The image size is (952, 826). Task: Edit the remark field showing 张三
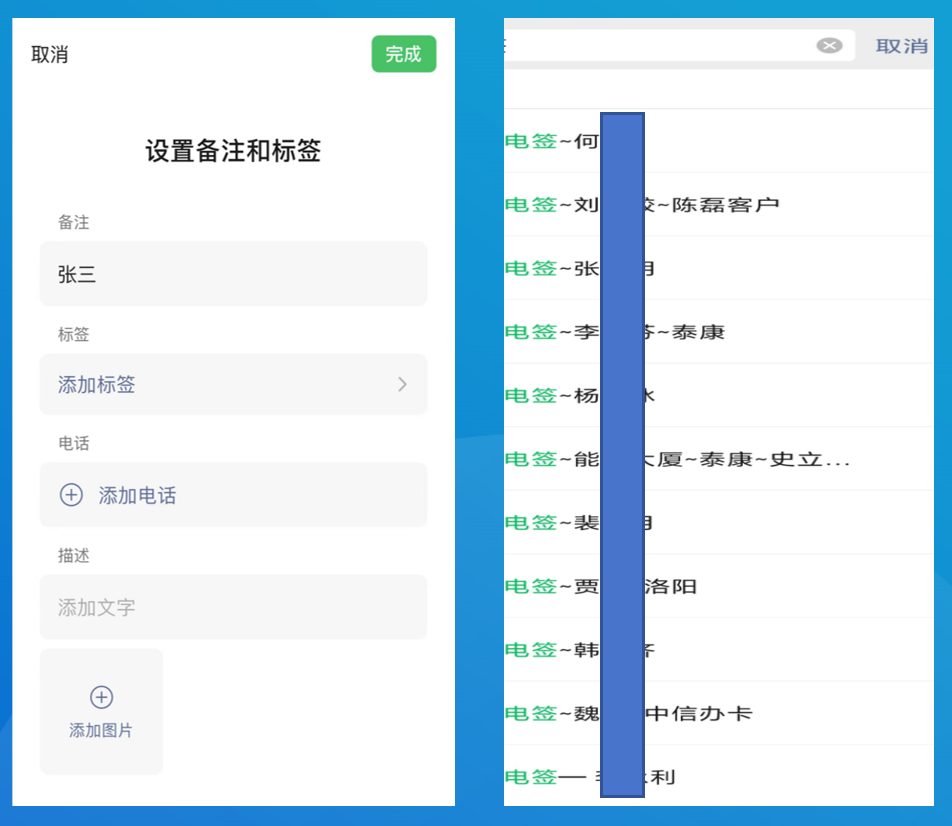233,273
